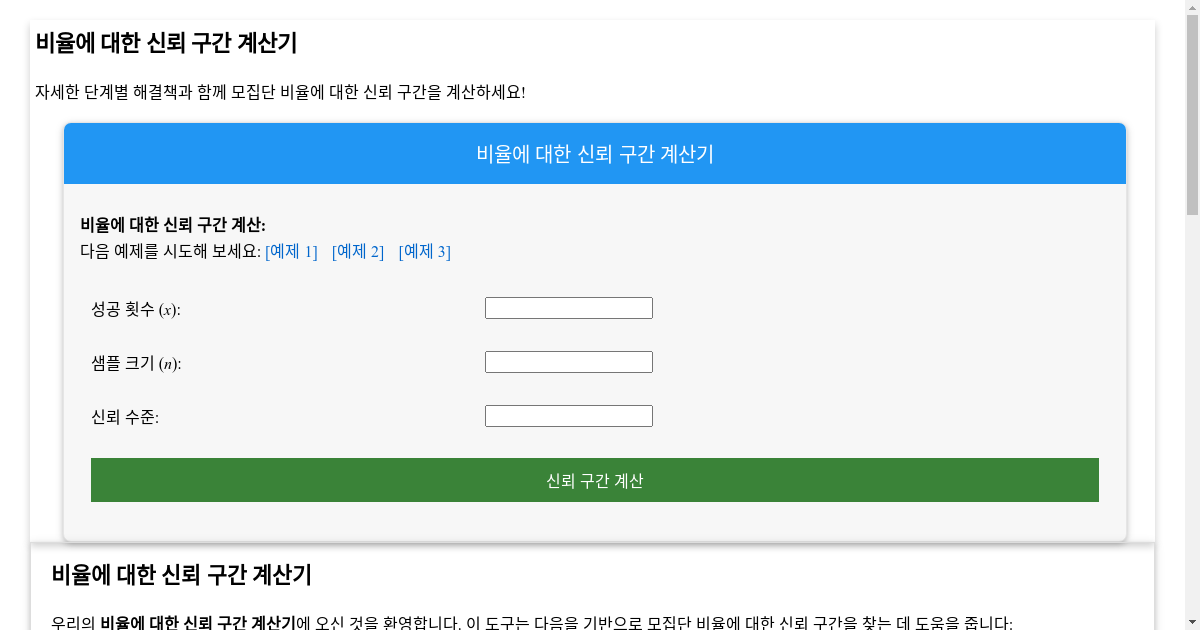Click the 자세한 단계별 해결책 subtitle text
The image size is (1200, 630).
coord(280,92)
